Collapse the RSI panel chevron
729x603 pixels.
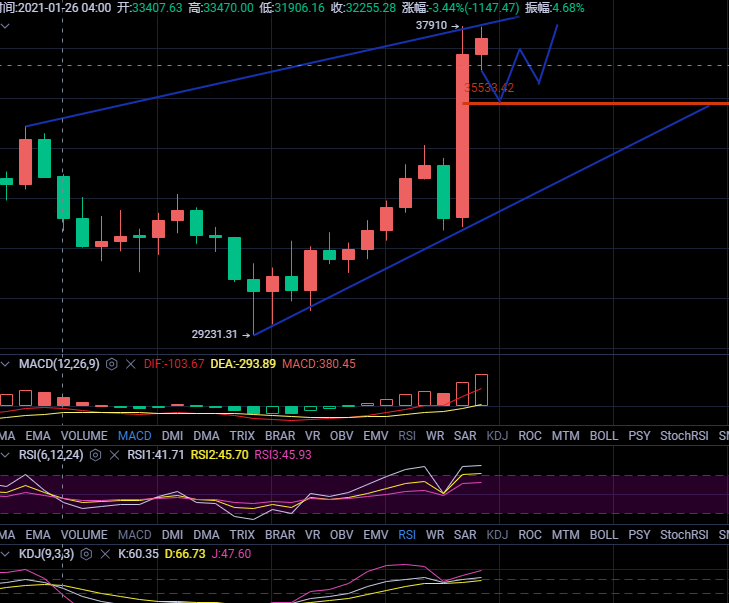tap(5, 455)
